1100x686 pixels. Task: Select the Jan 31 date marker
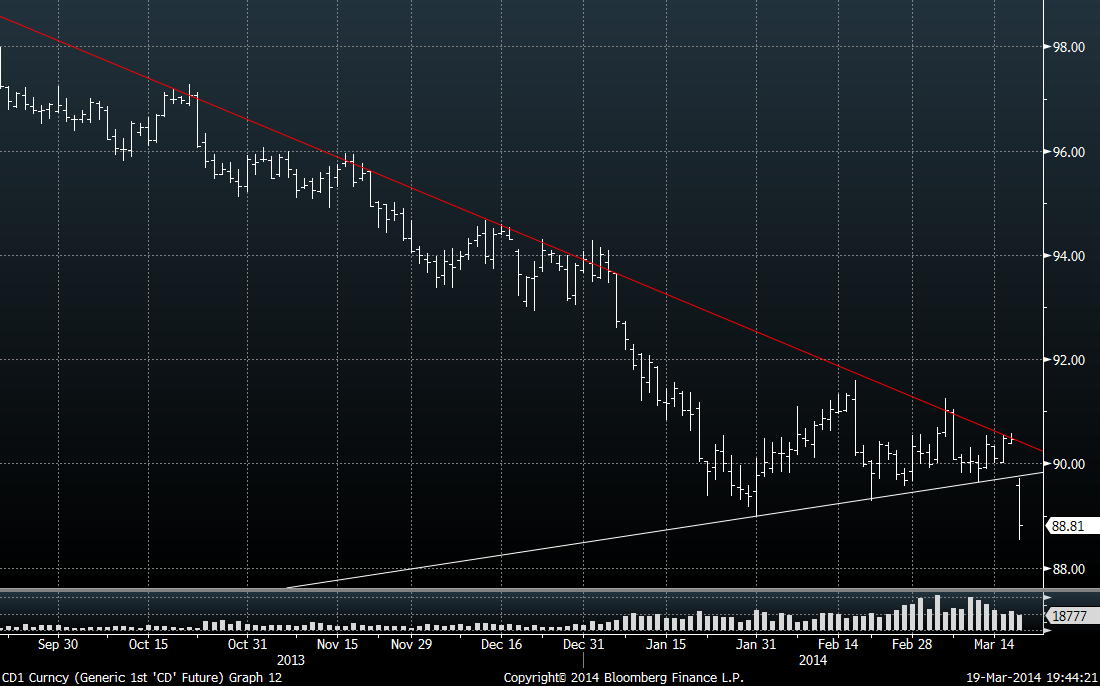tap(757, 645)
